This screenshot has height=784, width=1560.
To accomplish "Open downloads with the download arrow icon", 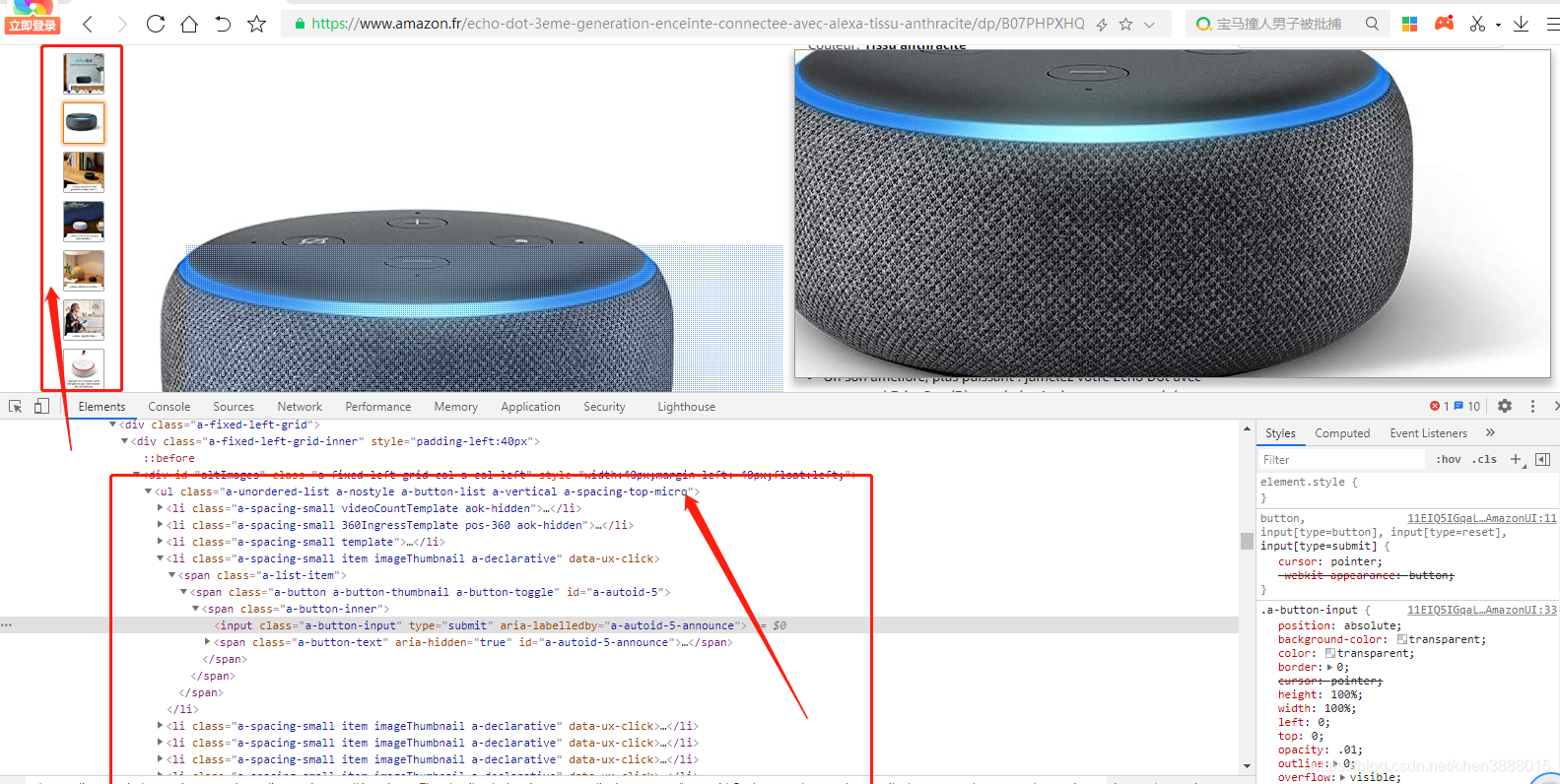I will click(x=1522, y=24).
